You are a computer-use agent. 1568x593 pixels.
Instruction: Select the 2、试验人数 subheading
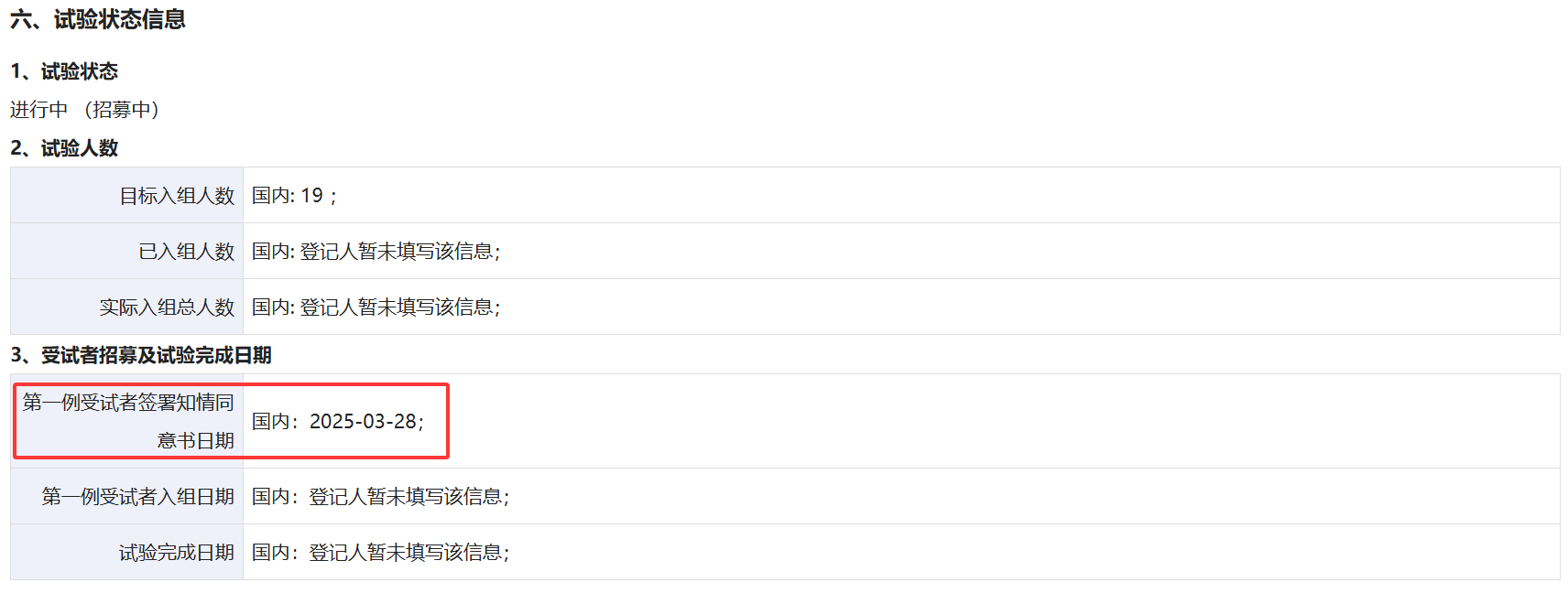[64, 148]
